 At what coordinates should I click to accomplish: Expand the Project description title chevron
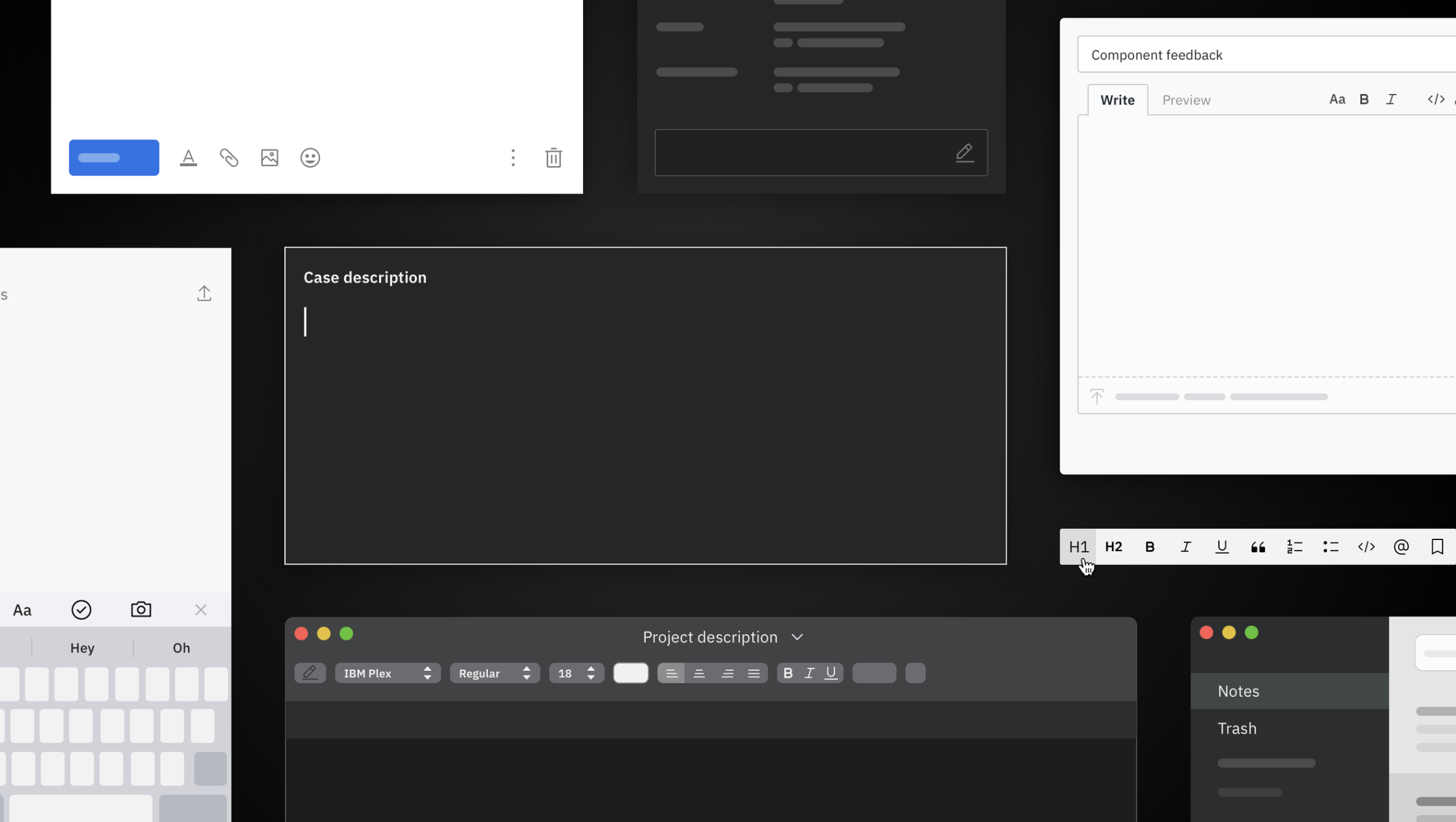(x=797, y=638)
